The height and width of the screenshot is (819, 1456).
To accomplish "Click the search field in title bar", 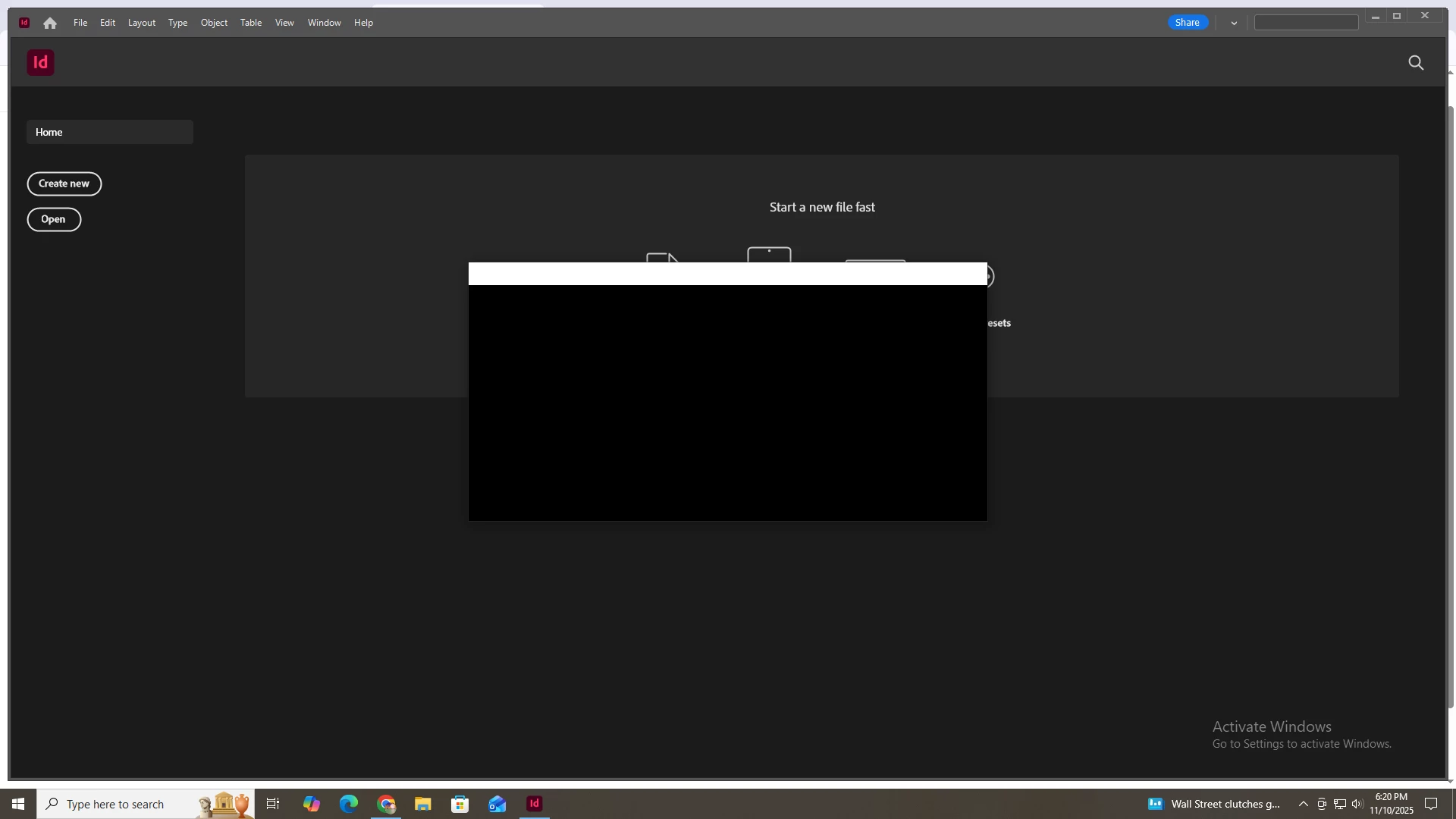I will pos(1306,23).
